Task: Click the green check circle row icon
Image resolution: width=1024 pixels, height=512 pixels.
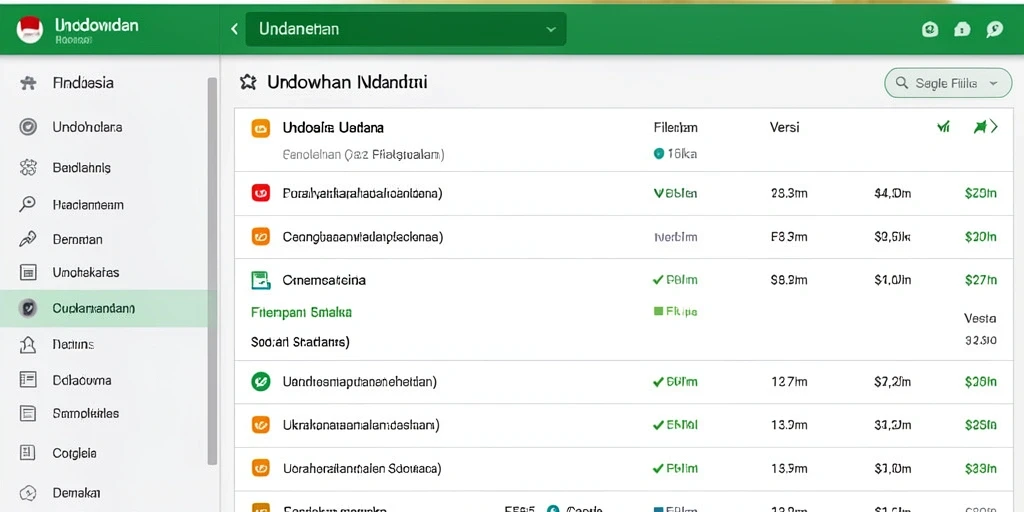Action: (260, 381)
